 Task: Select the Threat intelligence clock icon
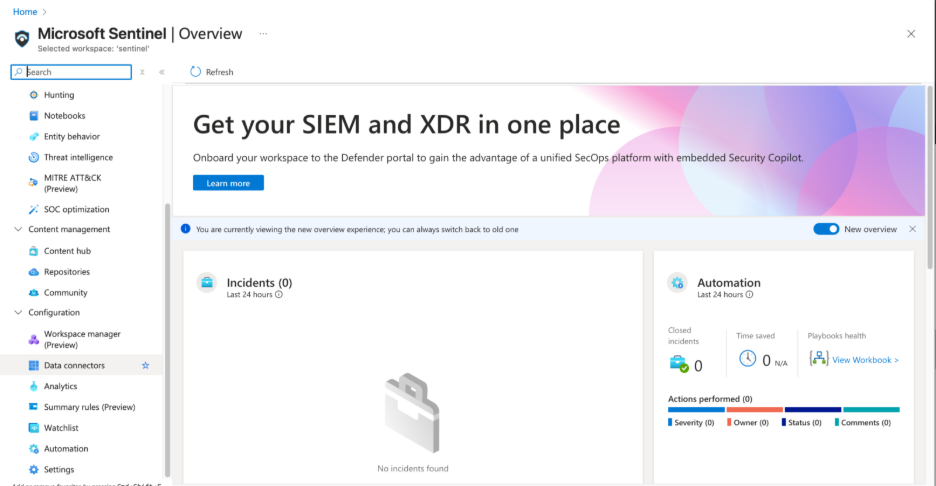pos(34,157)
